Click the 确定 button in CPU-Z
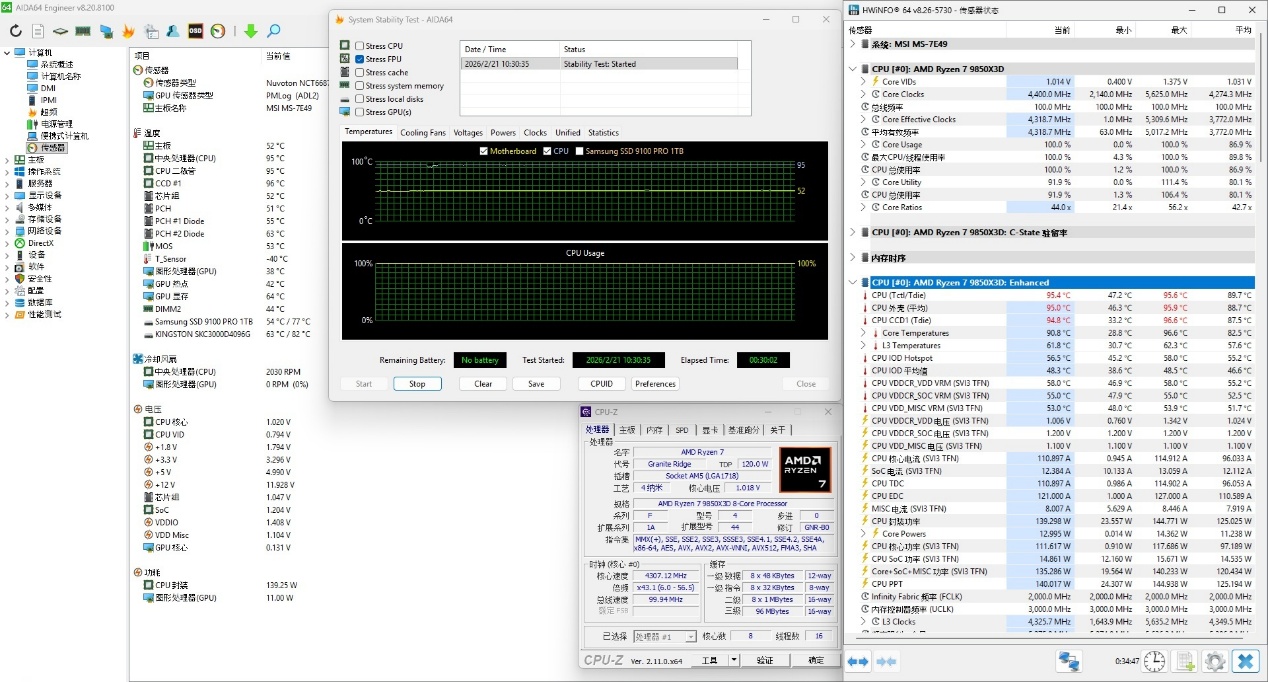 (816, 660)
